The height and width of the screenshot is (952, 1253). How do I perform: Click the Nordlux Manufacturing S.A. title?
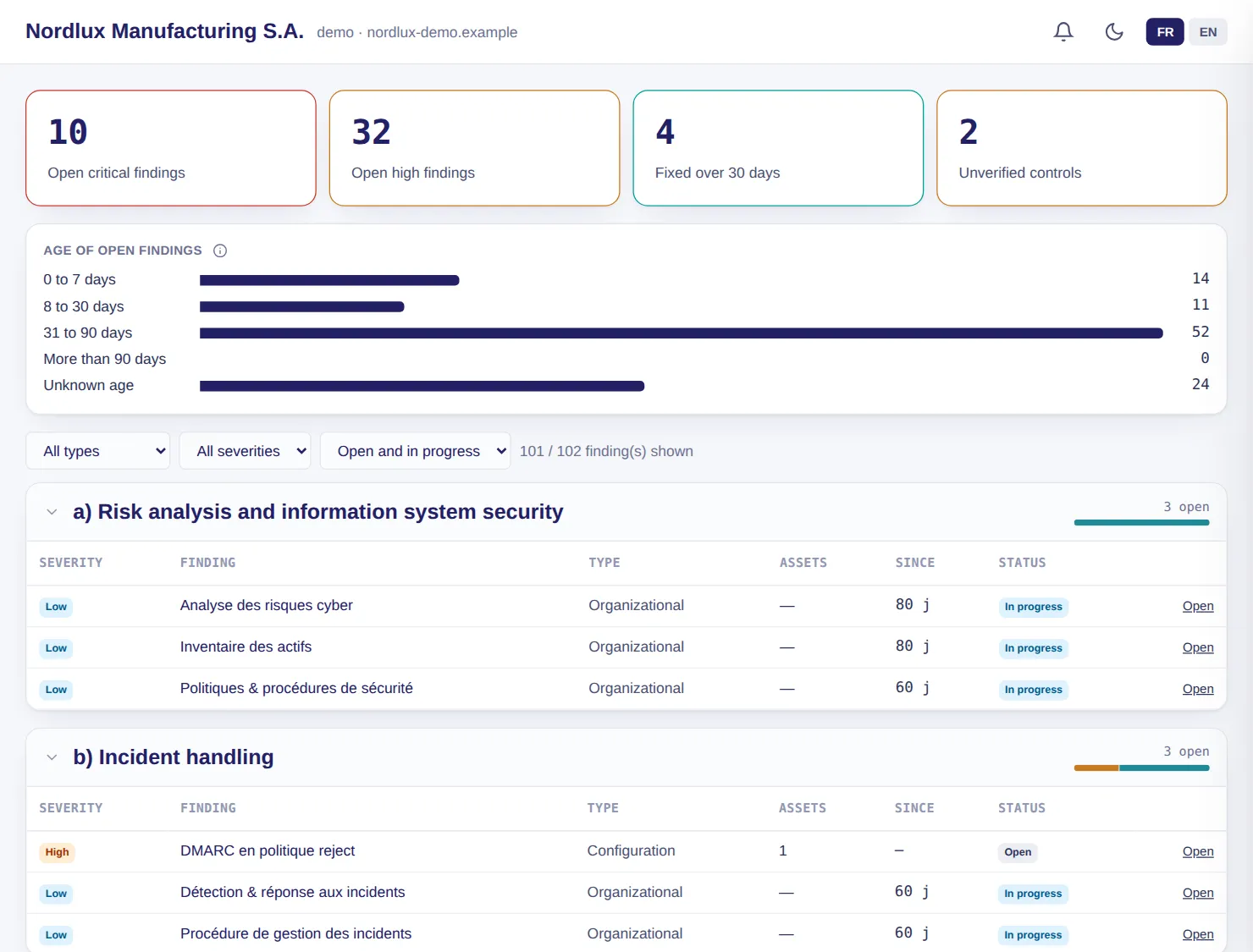[x=164, y=31]
